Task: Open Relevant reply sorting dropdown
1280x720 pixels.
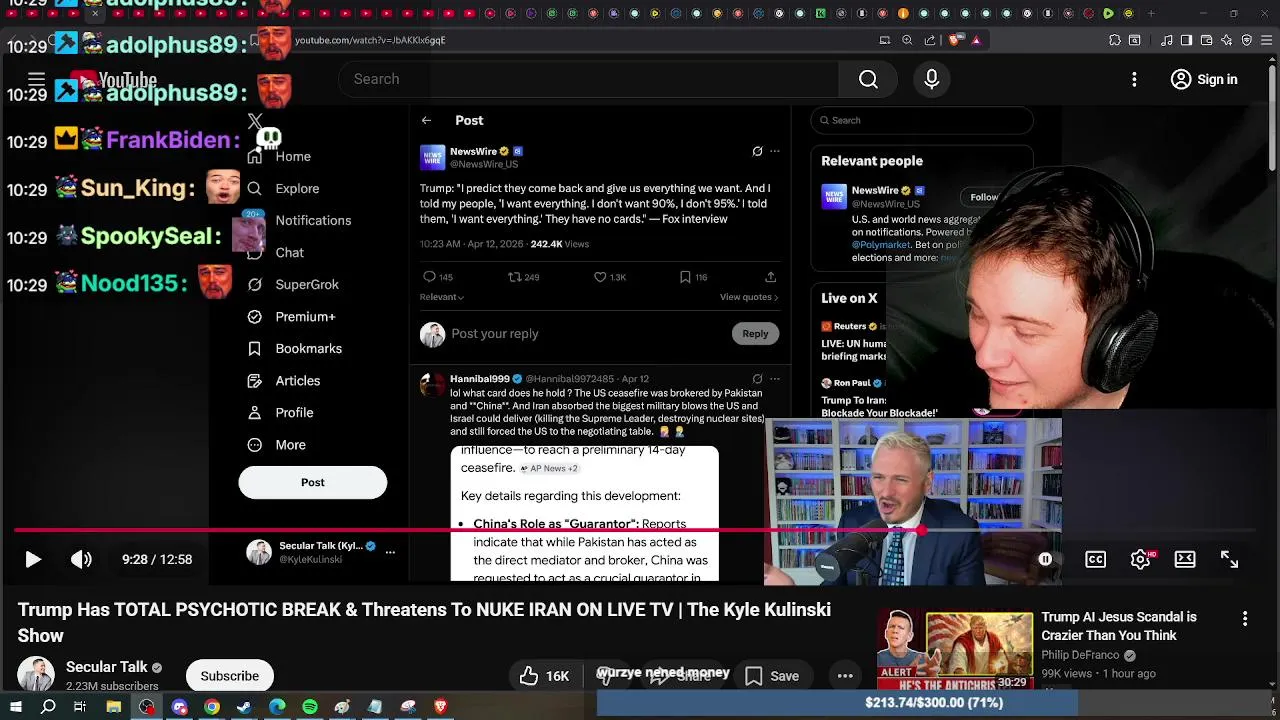Action: [x=442, y=297]
